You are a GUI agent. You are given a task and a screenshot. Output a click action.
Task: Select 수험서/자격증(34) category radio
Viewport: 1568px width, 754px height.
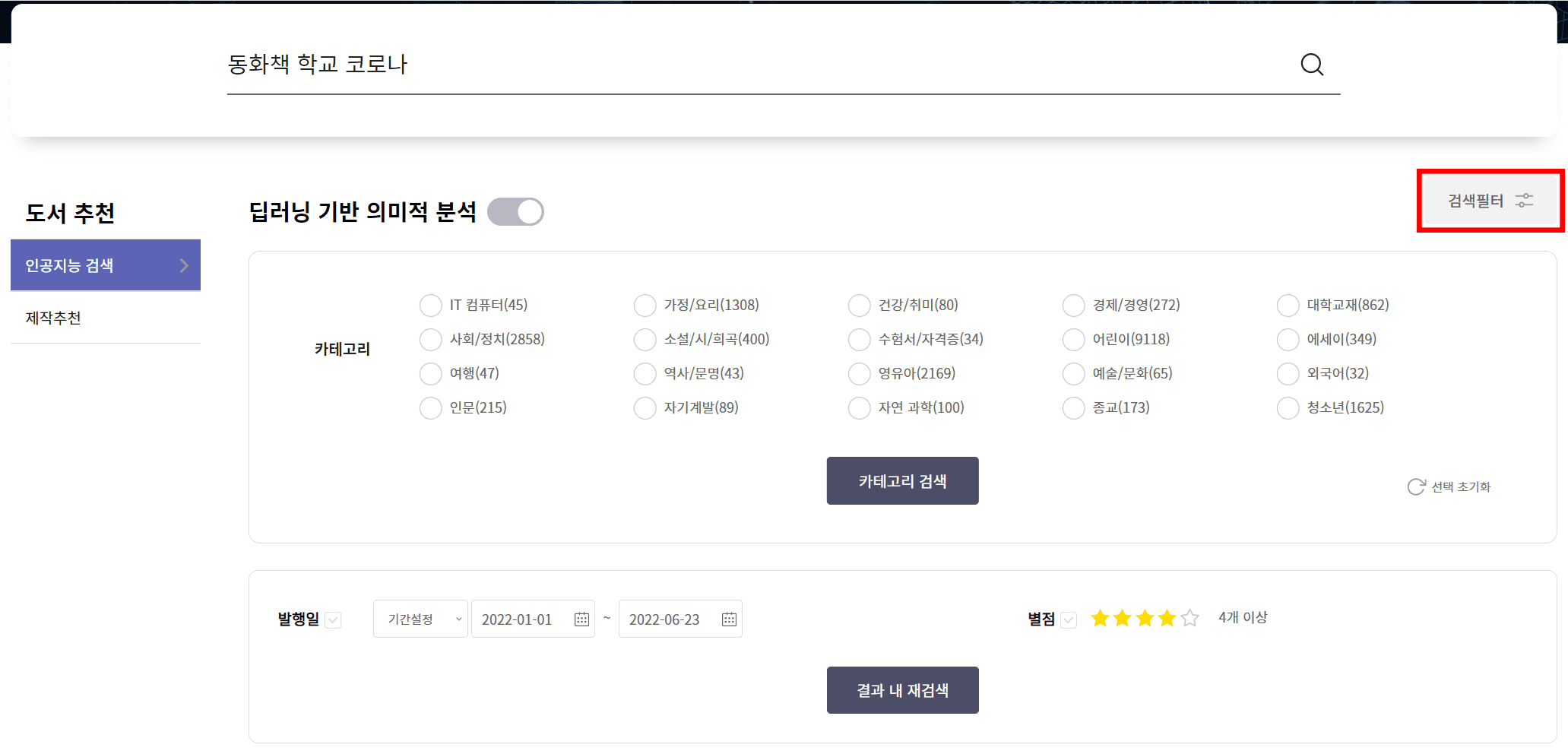coord(860,340)
